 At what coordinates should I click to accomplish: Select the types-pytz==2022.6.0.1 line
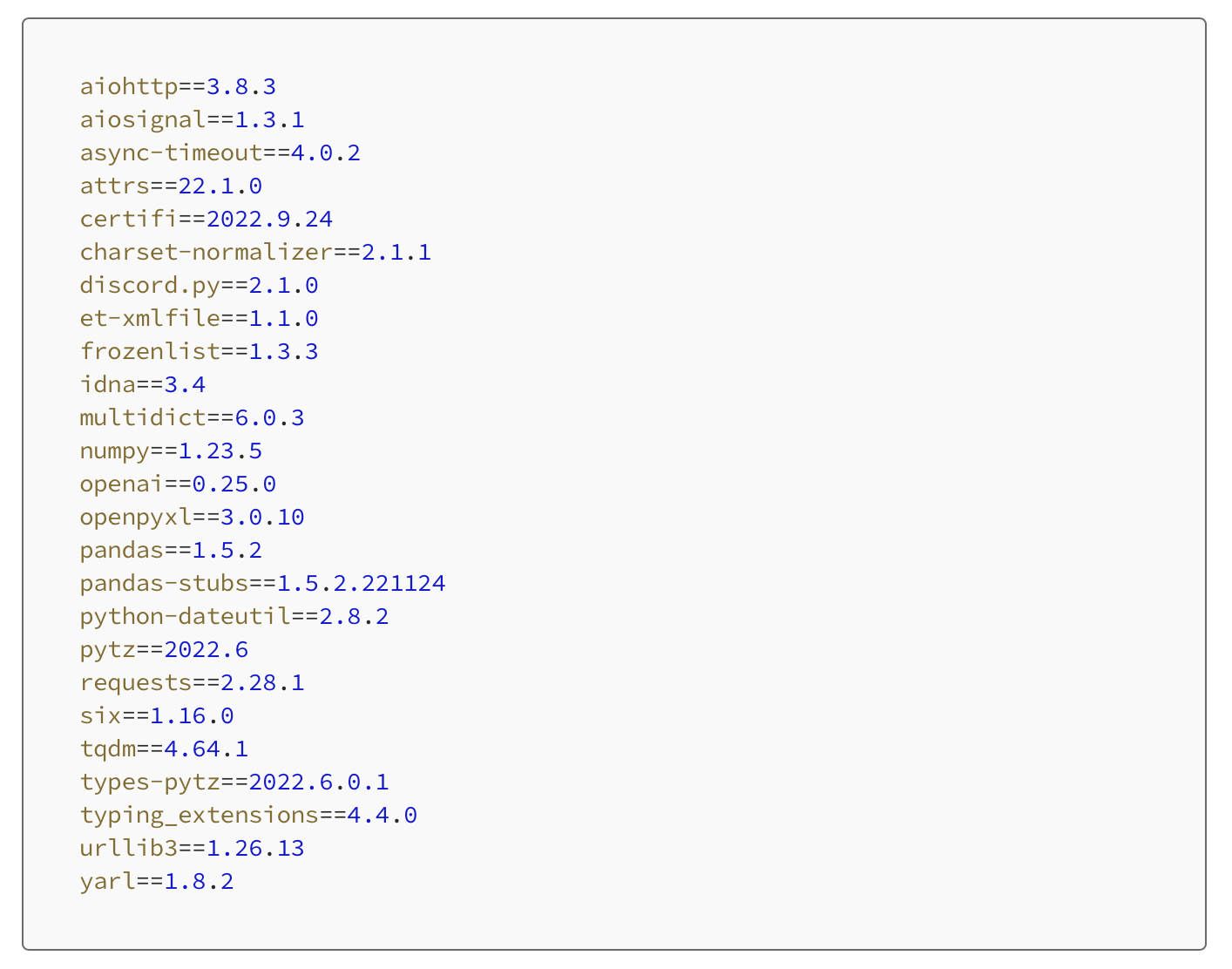[234, 782]
